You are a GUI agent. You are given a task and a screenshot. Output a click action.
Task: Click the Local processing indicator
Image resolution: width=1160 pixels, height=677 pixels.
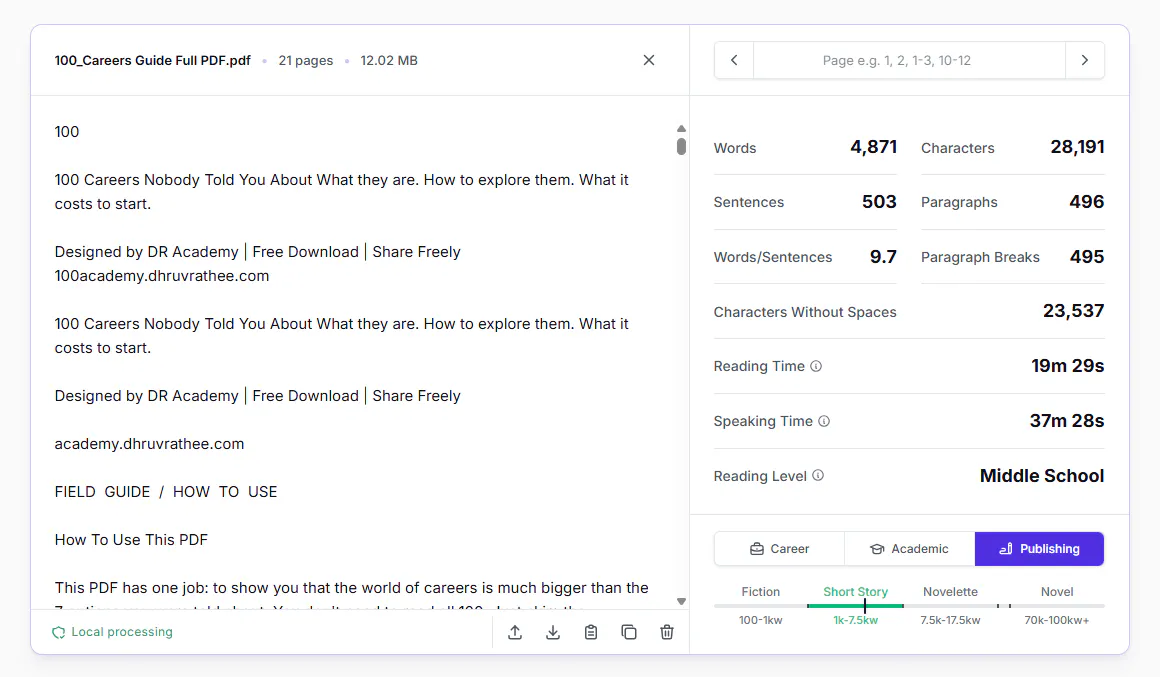point(112,632)
